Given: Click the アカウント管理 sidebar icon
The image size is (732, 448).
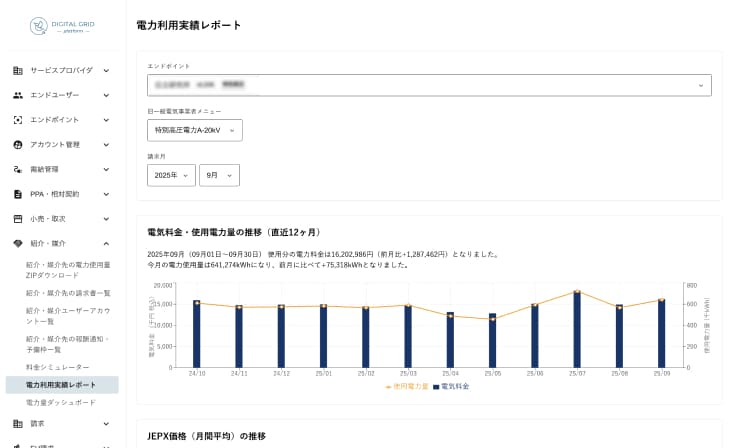Looking at the screenshot, I should tap(18, 144).
